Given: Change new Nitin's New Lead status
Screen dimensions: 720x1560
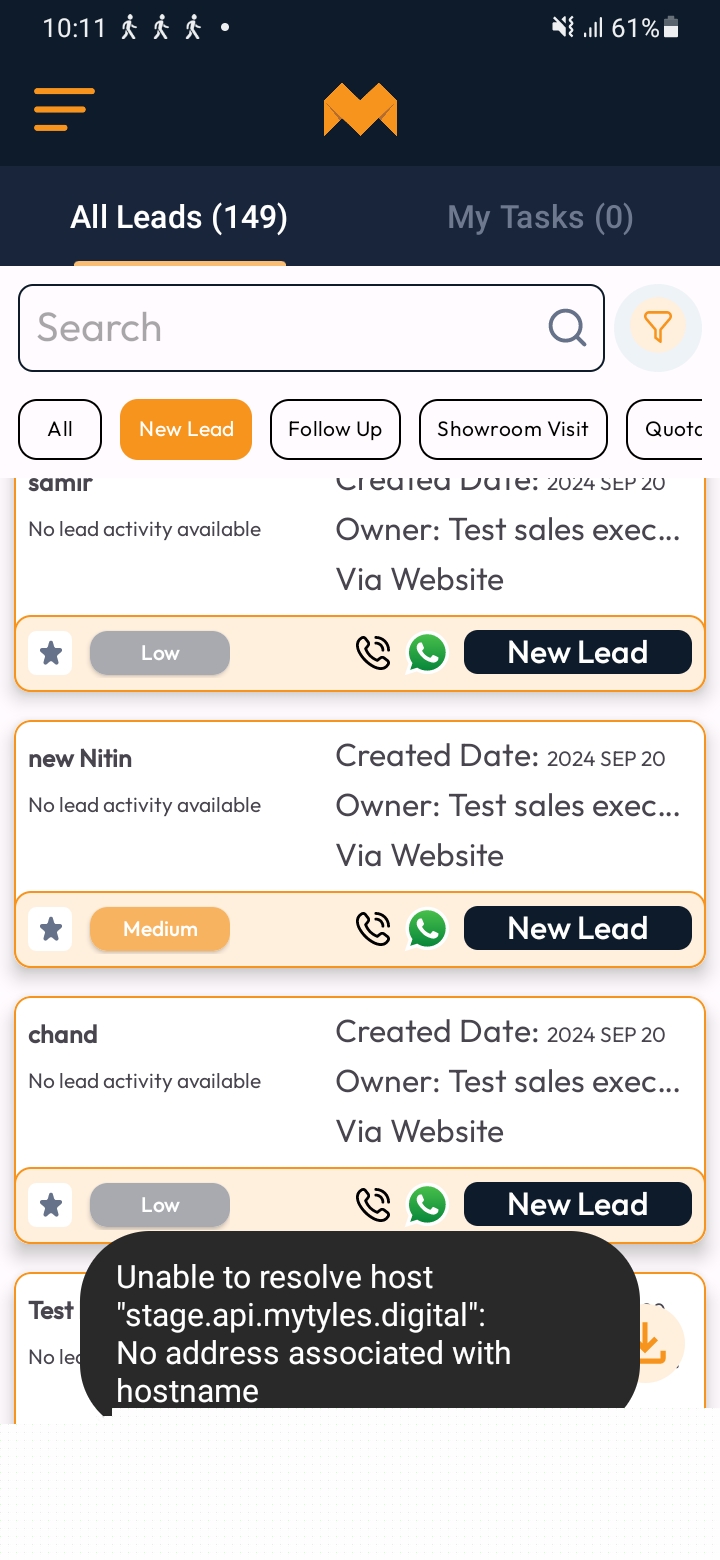Looking at the screenshot, I should pos(577,929).
